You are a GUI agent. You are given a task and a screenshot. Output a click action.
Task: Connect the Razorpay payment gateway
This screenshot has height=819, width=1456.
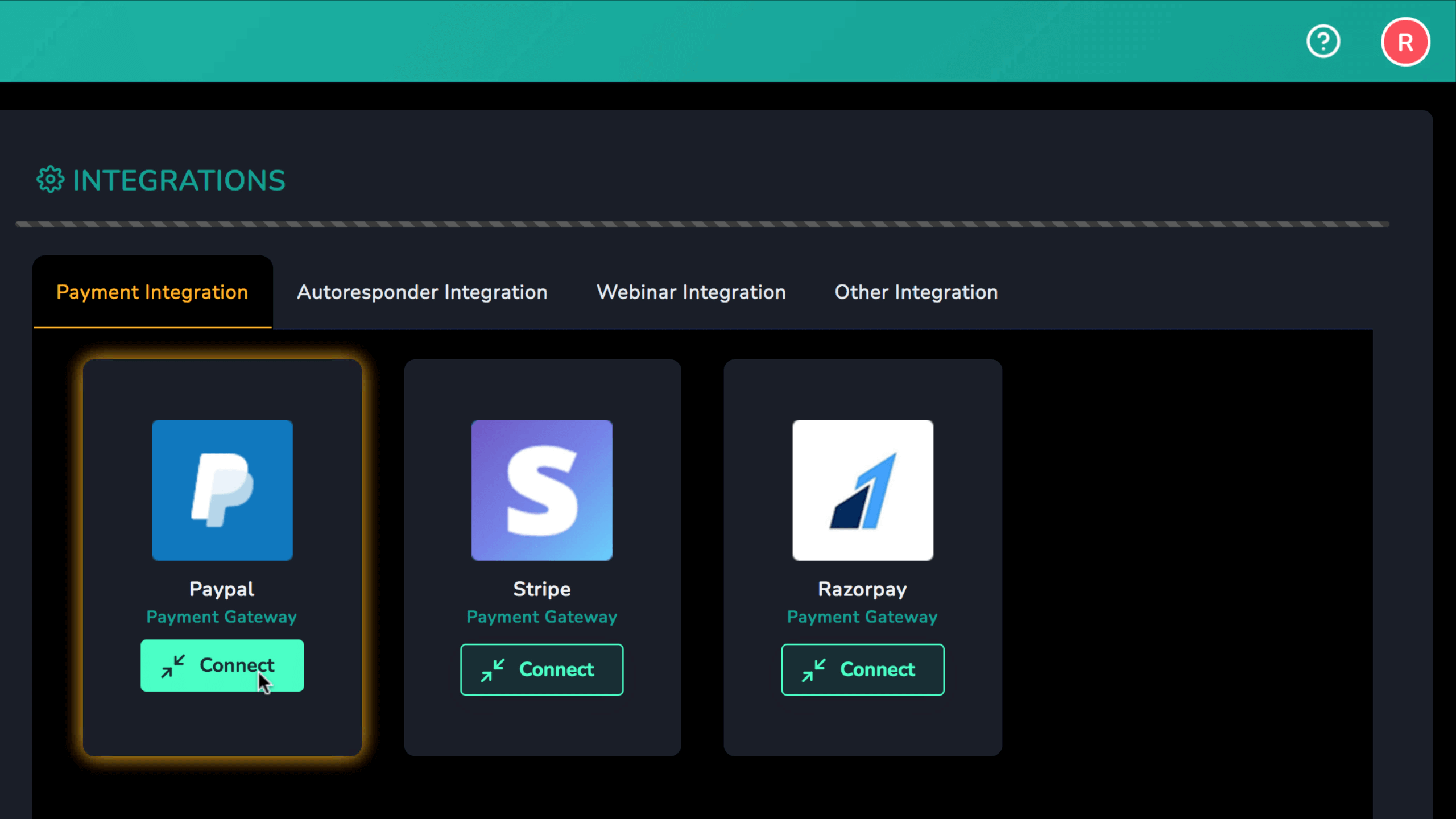862,669
